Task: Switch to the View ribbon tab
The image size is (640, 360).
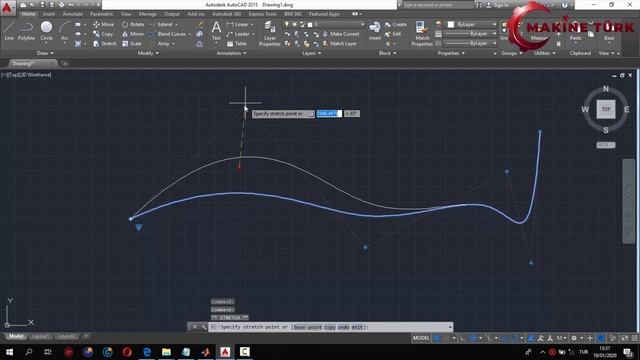Action: (x=126, y=14)
